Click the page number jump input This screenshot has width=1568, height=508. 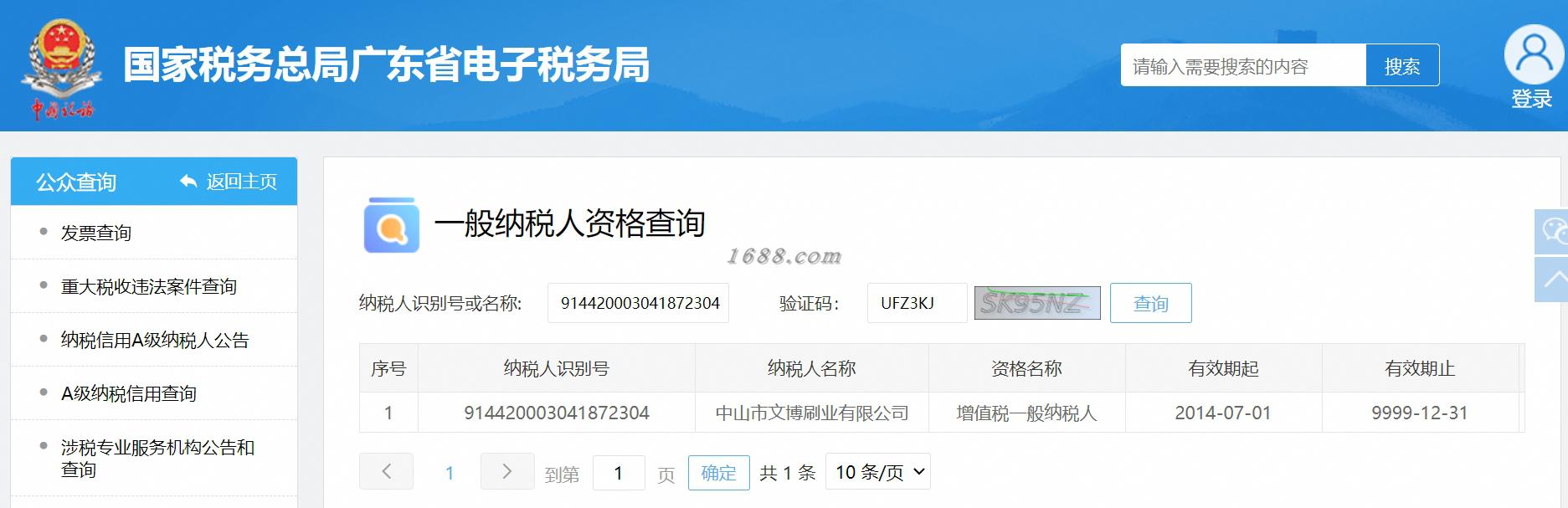tap(619, 473)
